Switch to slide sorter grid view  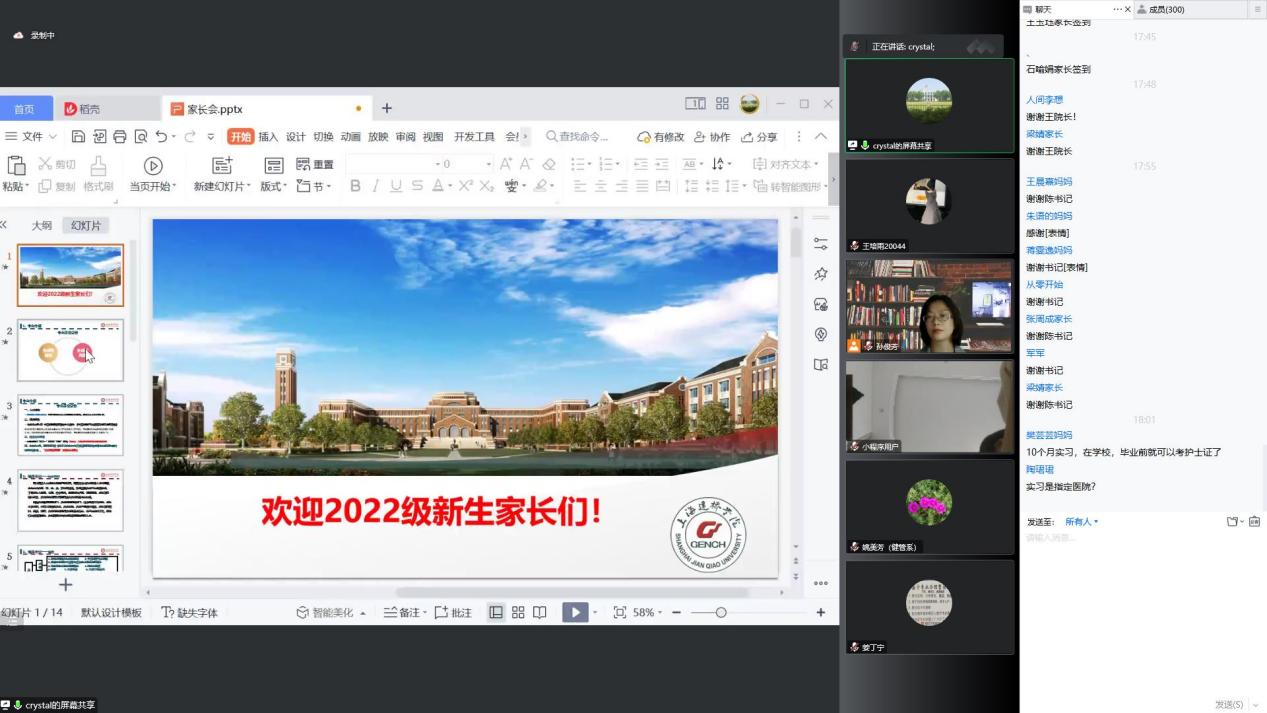(518, 613)
